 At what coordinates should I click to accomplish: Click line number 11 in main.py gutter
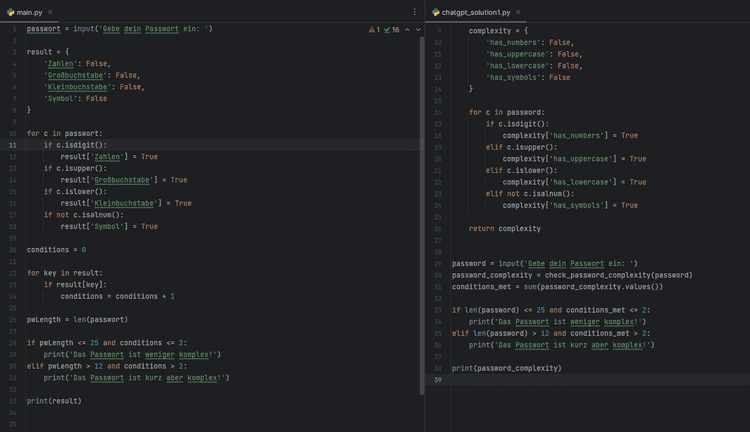12,145
